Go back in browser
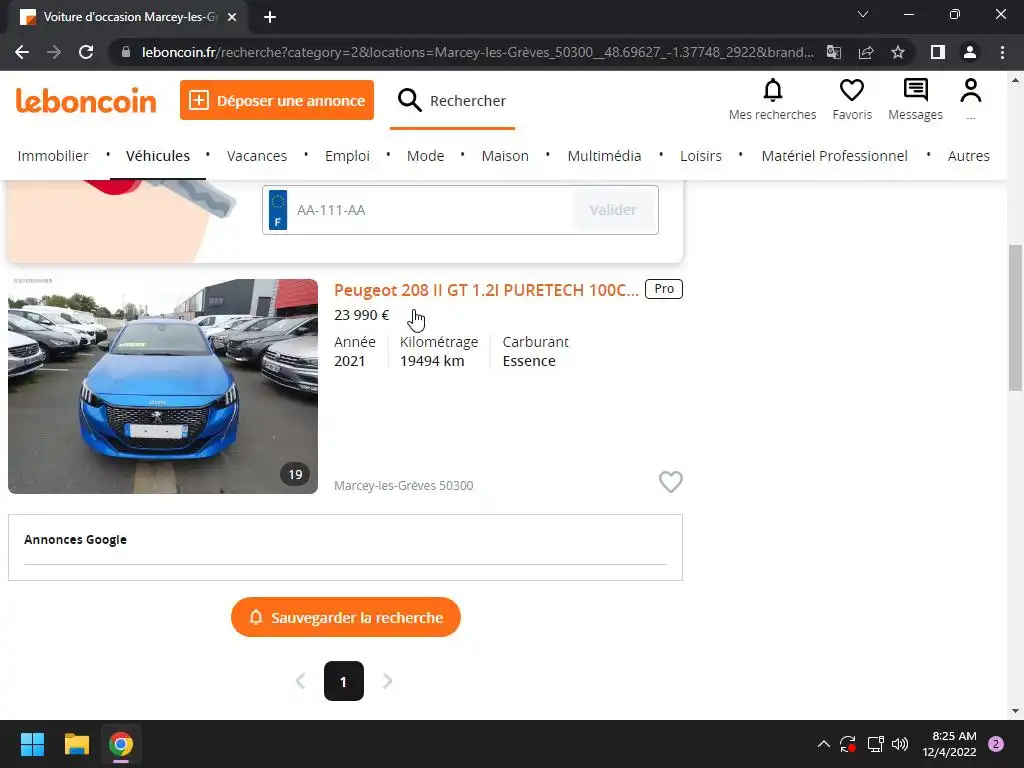Screen dimensions: 1024x768 point(22,52)
